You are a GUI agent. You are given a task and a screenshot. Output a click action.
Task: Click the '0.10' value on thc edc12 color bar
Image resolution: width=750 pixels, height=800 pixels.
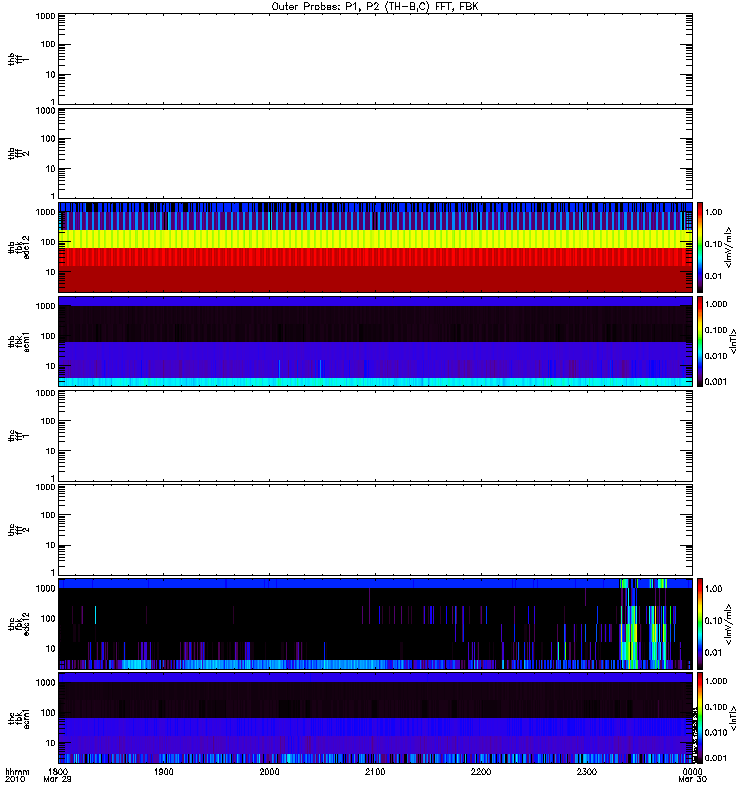tap(714, 621)
